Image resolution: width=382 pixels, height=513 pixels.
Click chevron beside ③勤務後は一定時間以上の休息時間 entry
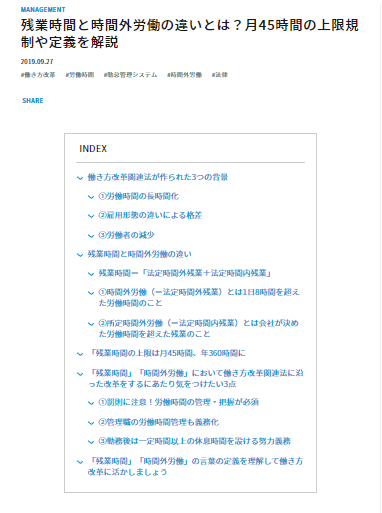(91, 442)
